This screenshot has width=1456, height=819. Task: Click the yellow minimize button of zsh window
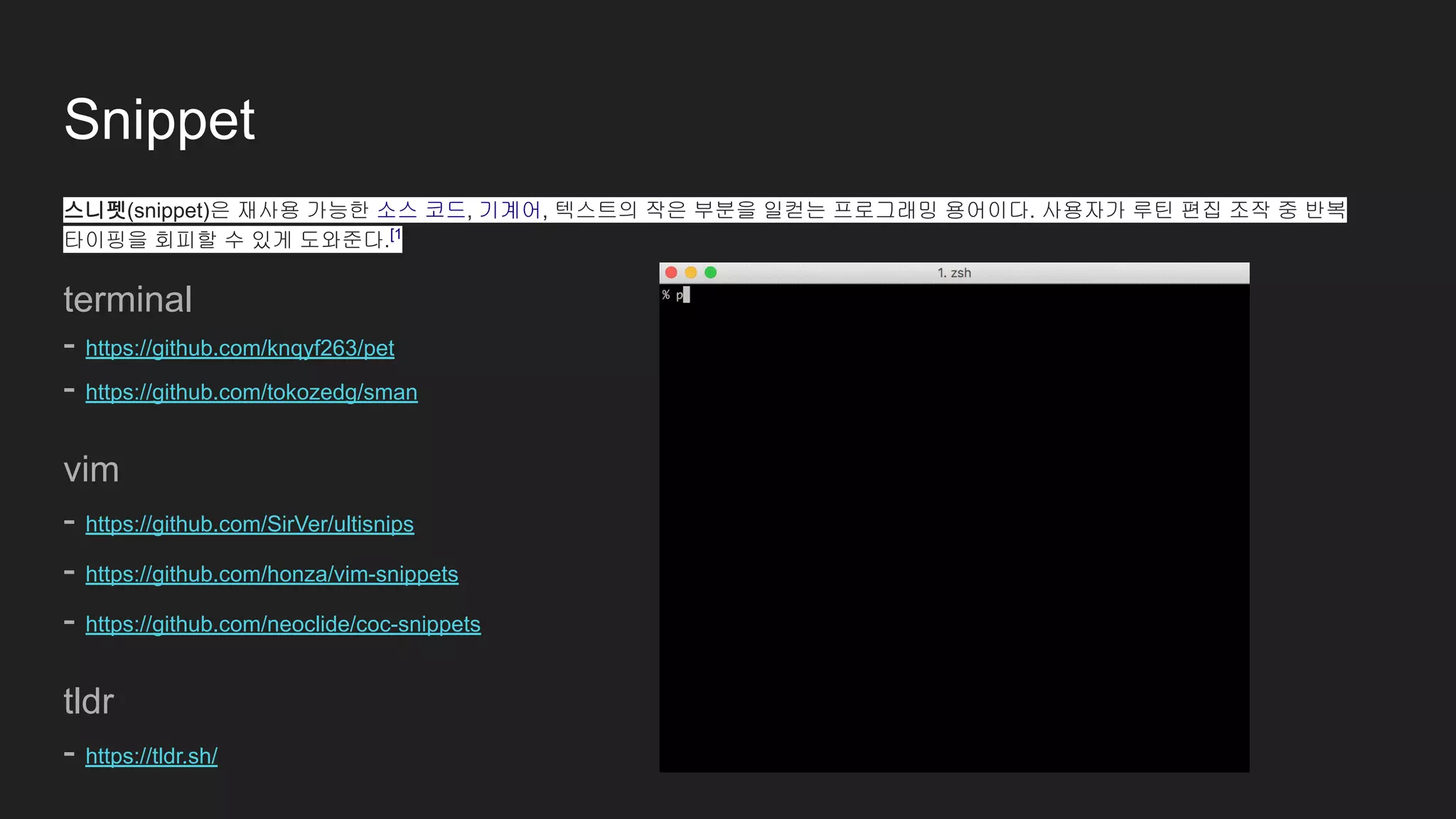pos(691,273)
